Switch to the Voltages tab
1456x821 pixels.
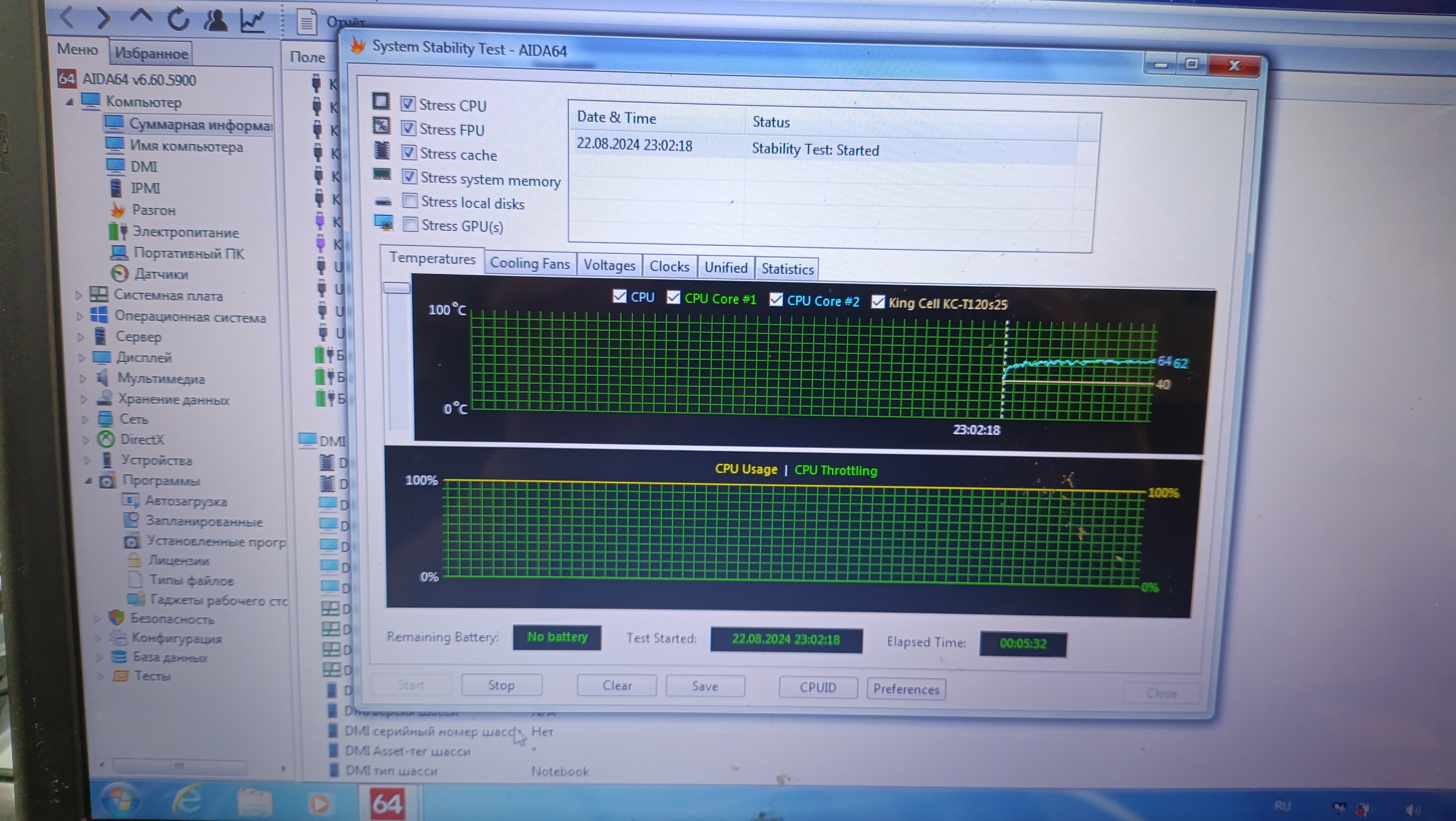[x=609, y=265]
